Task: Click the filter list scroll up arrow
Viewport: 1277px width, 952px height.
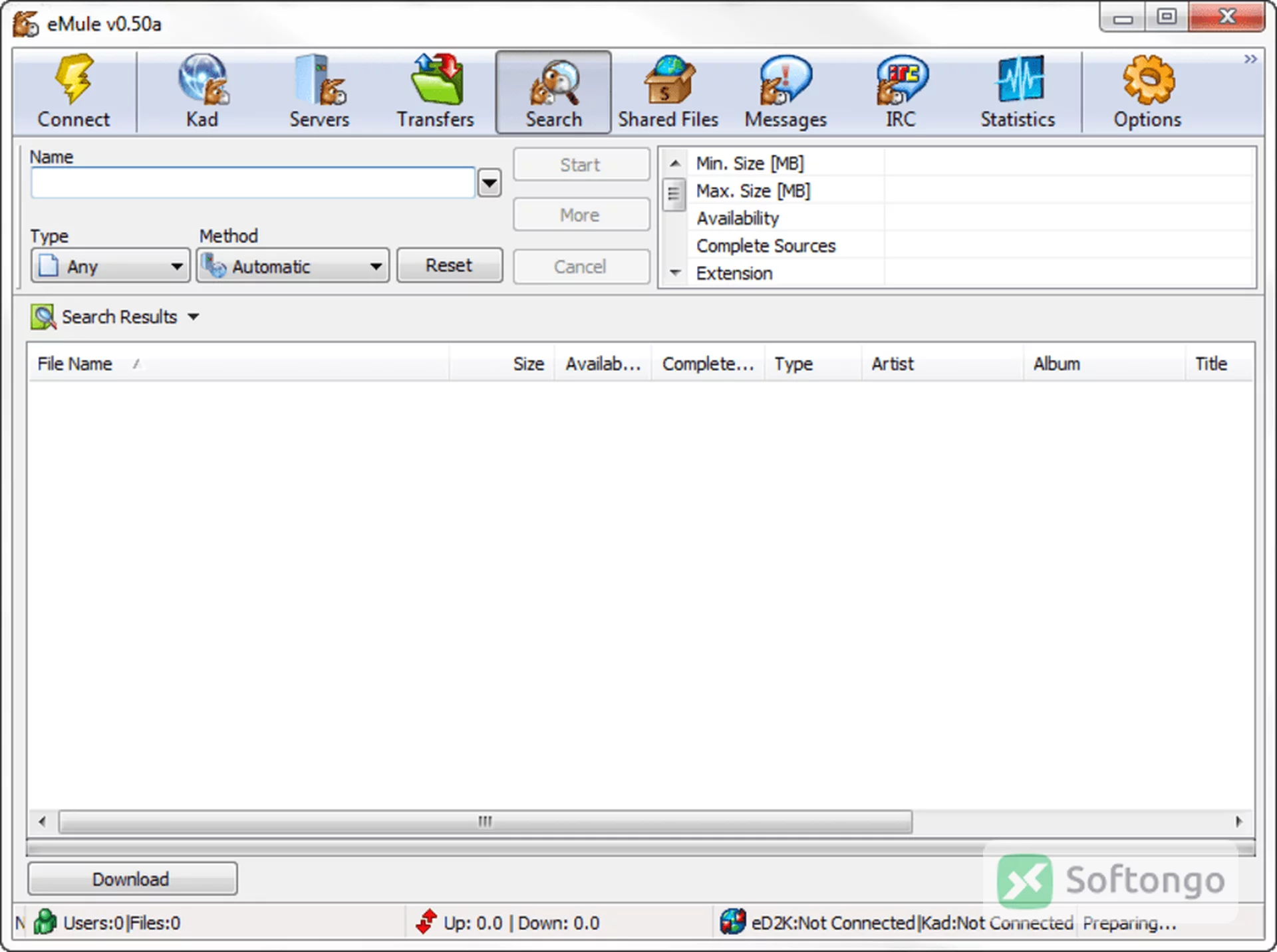Action: click(675, 163)
